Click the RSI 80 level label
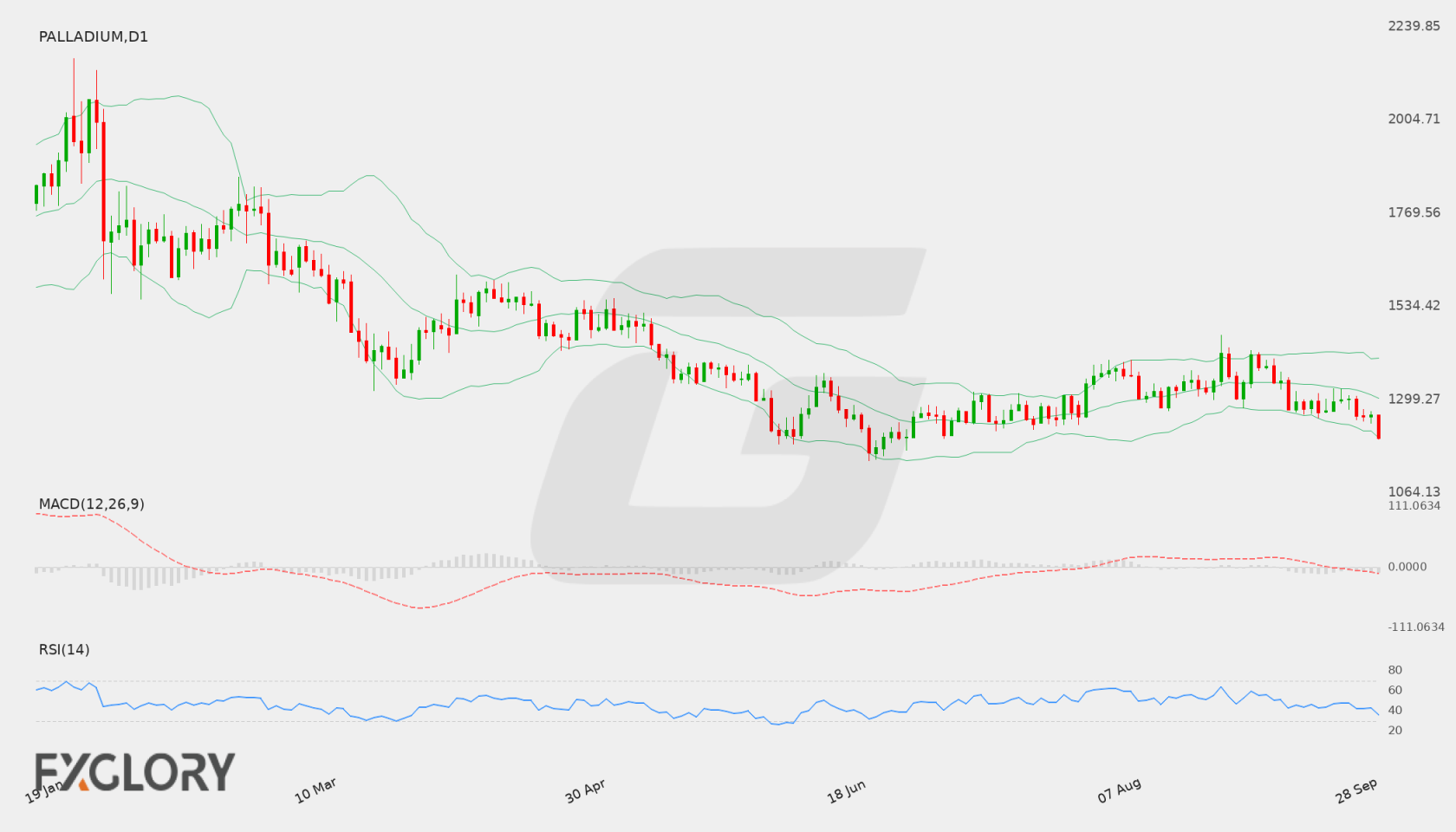The width and height of the screenshot is (1456, 832). (1395, 670)
